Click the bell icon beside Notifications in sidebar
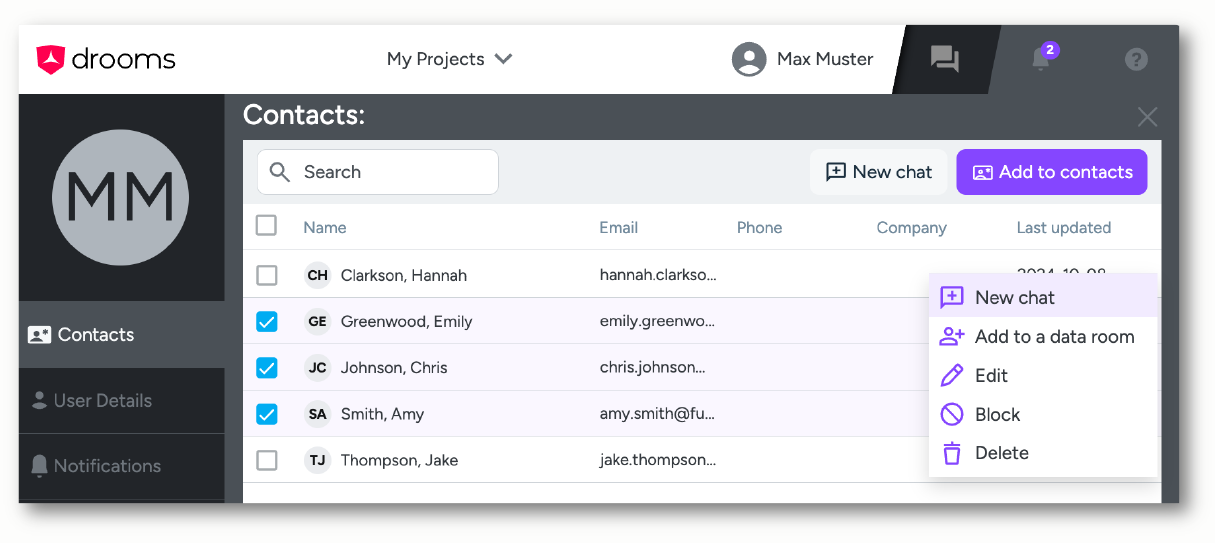The image size is (1215, 543). (39, 466)
